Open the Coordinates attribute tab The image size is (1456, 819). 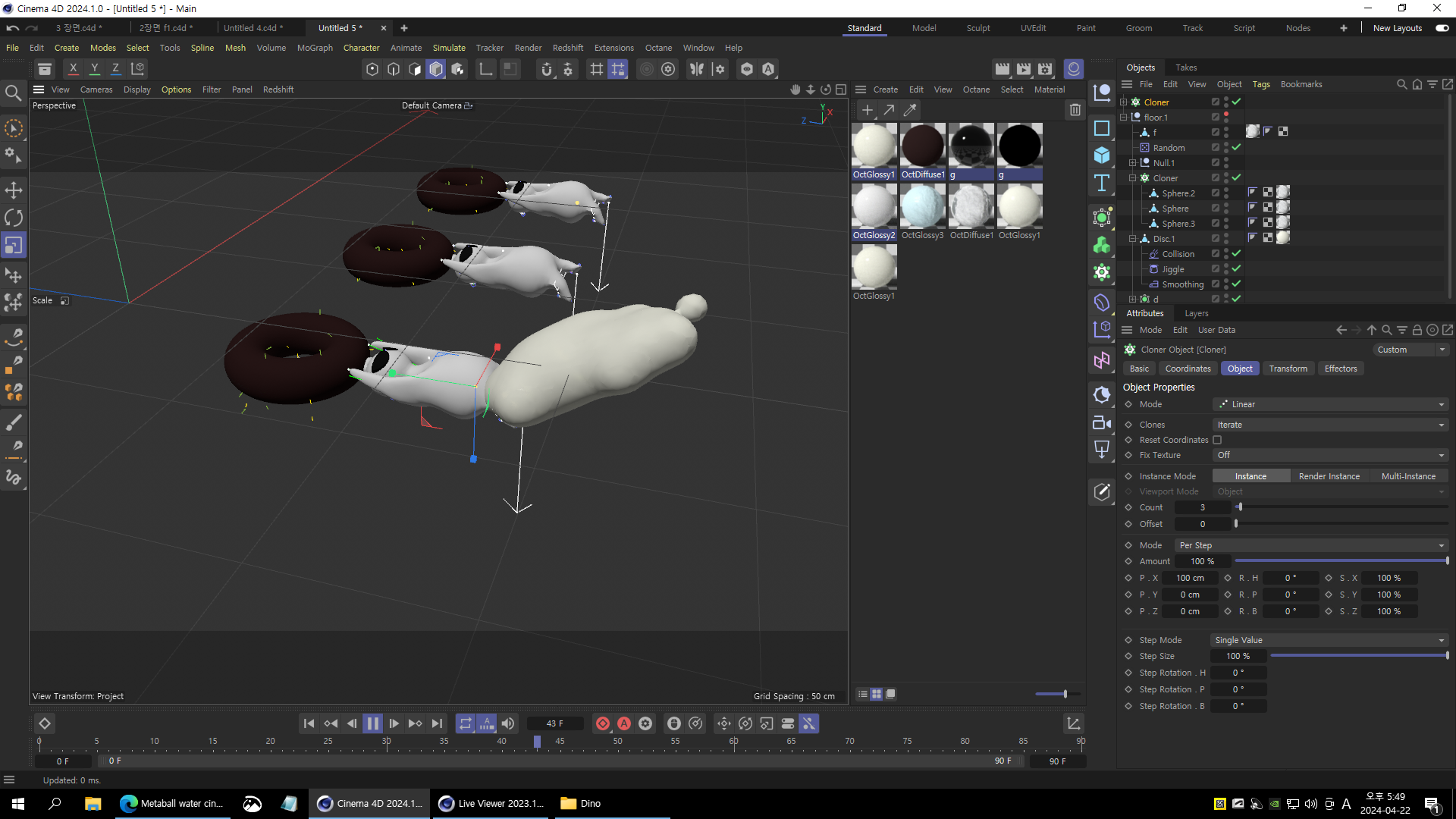click(1188, 369)
